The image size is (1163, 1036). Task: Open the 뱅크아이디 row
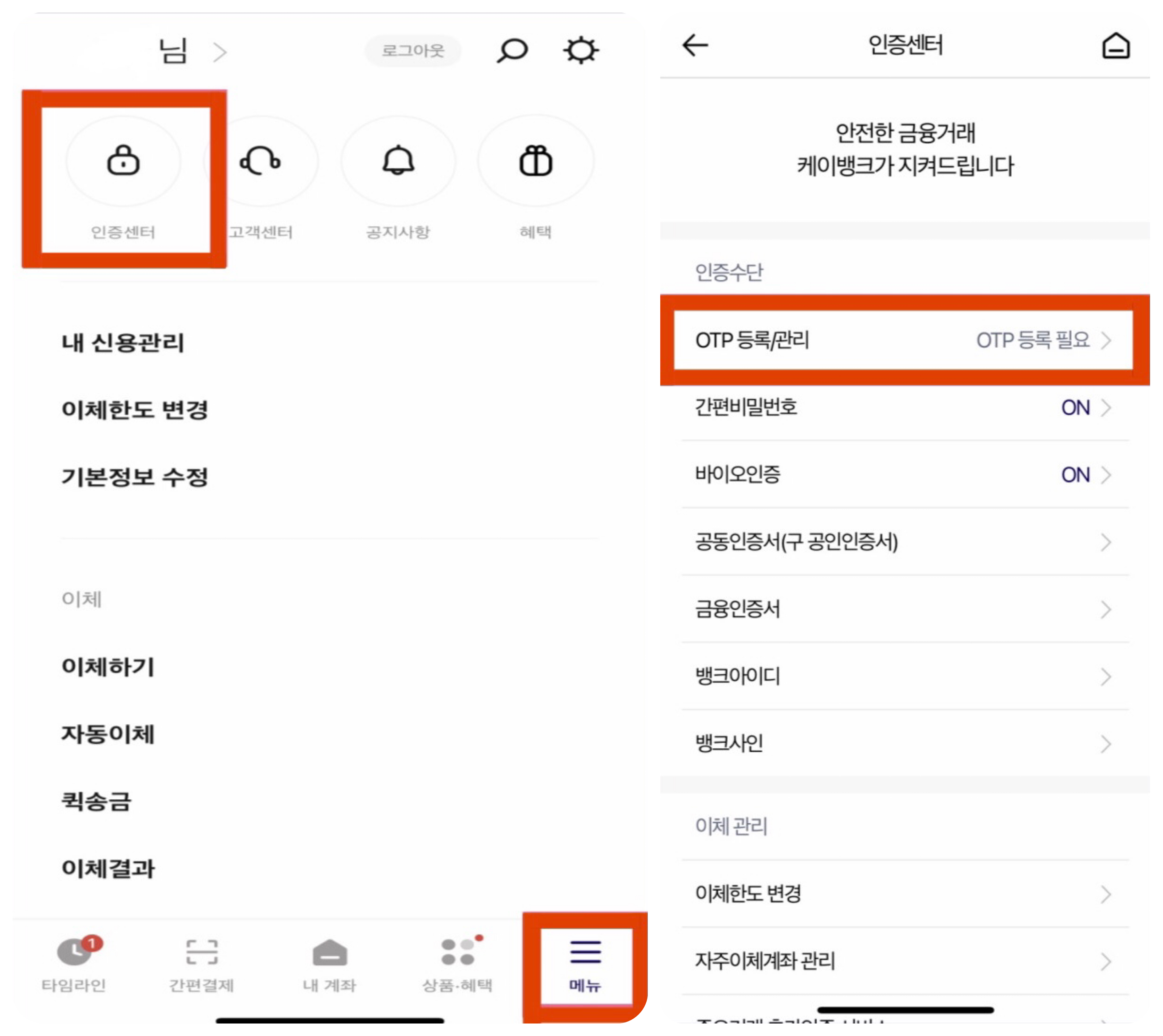coord(905,676)
